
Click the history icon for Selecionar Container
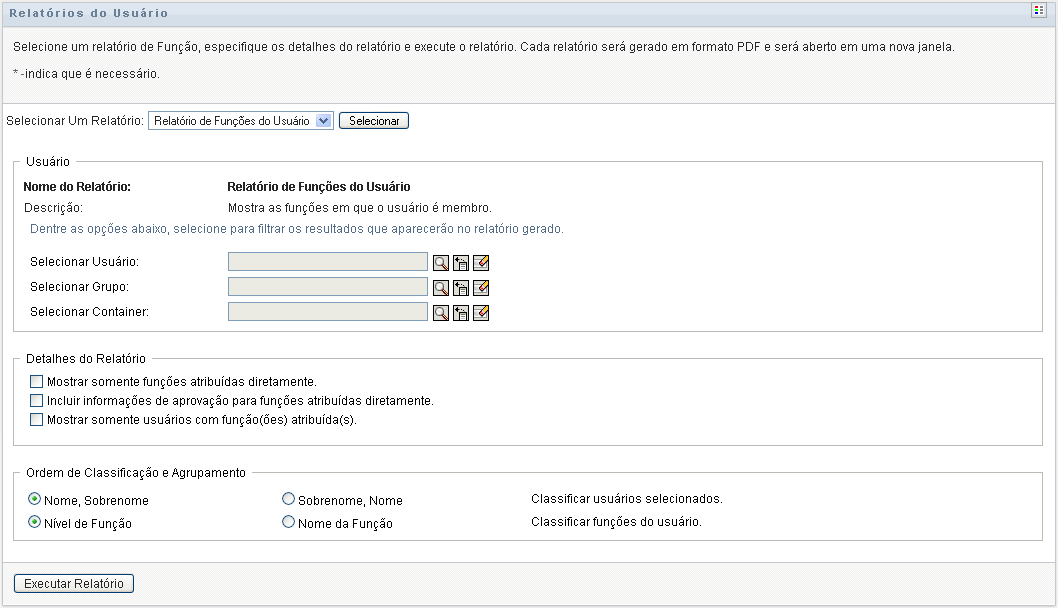point(461,312)
